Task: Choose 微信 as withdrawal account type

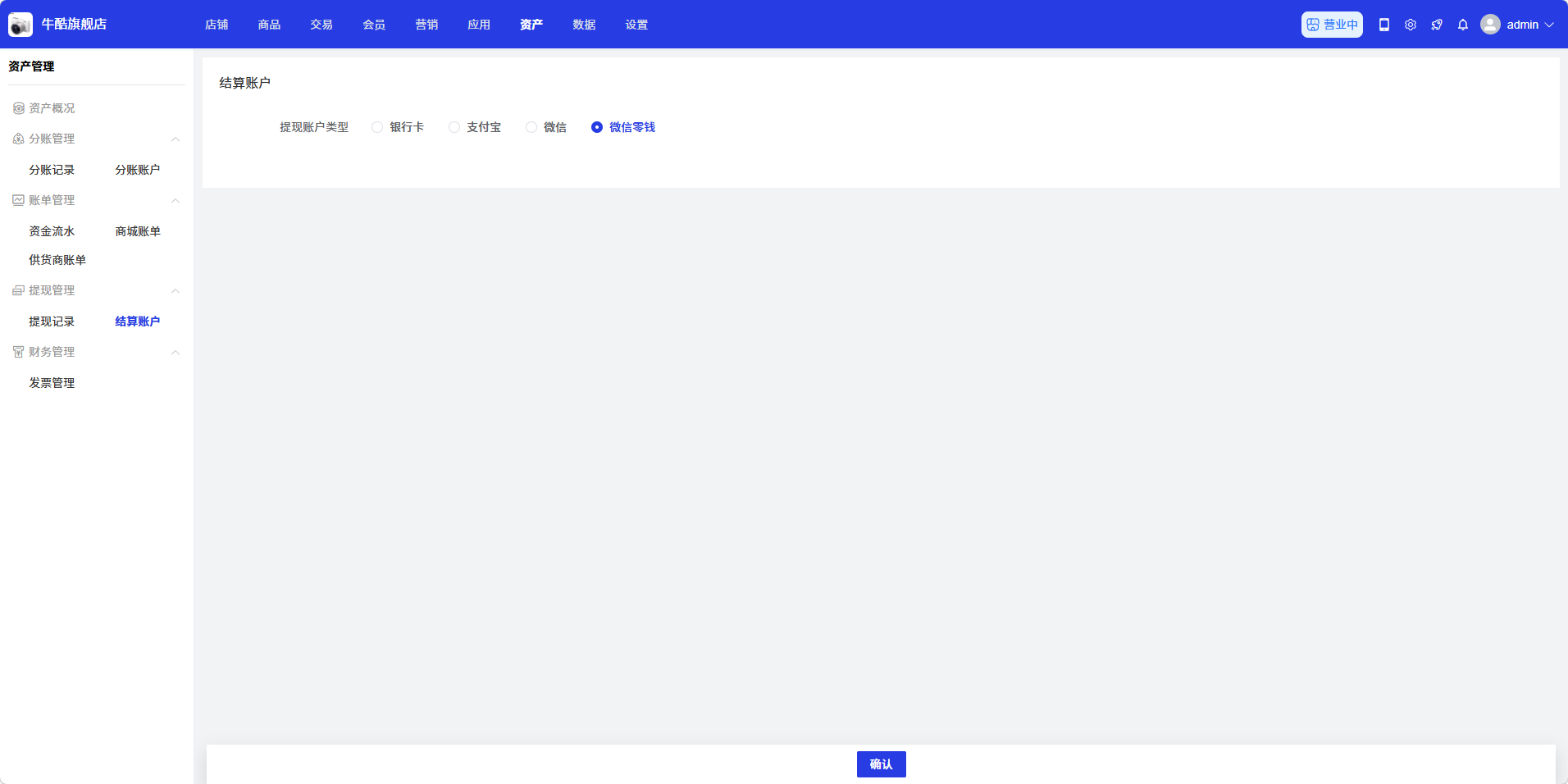Action: pyautogui.click(x=546, y=127)
